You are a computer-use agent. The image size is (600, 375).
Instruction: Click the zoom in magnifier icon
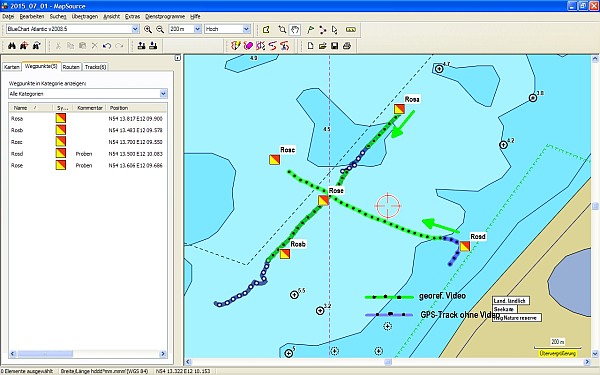pos(148,29)
